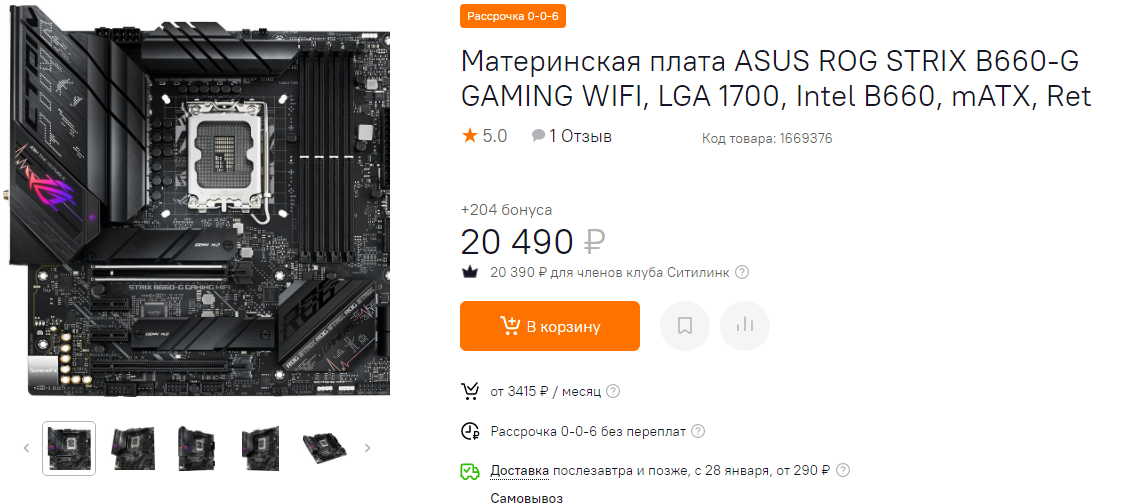Select the third motherboard thumbnail
This screenshot has height=504, width=1126.
[x=197, y=448]
